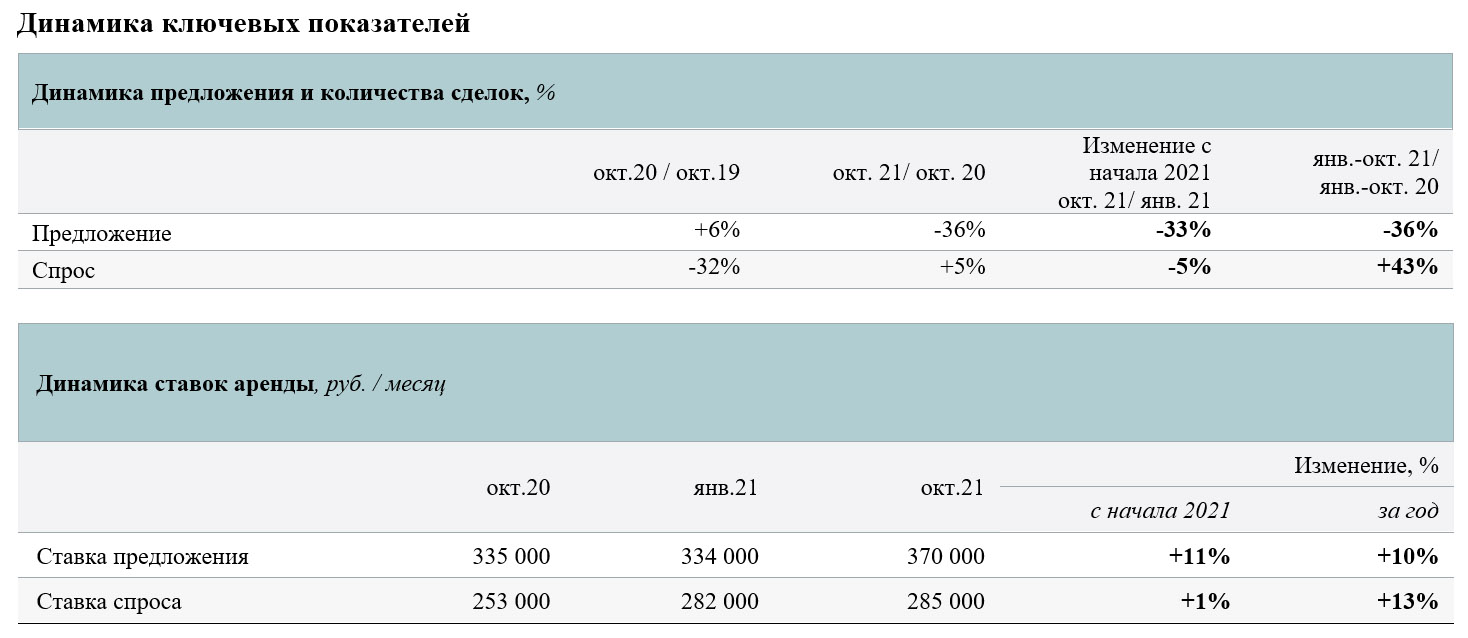Click the +6% value in Предложение row
1468x638 pixels.
tap(717, 231)
